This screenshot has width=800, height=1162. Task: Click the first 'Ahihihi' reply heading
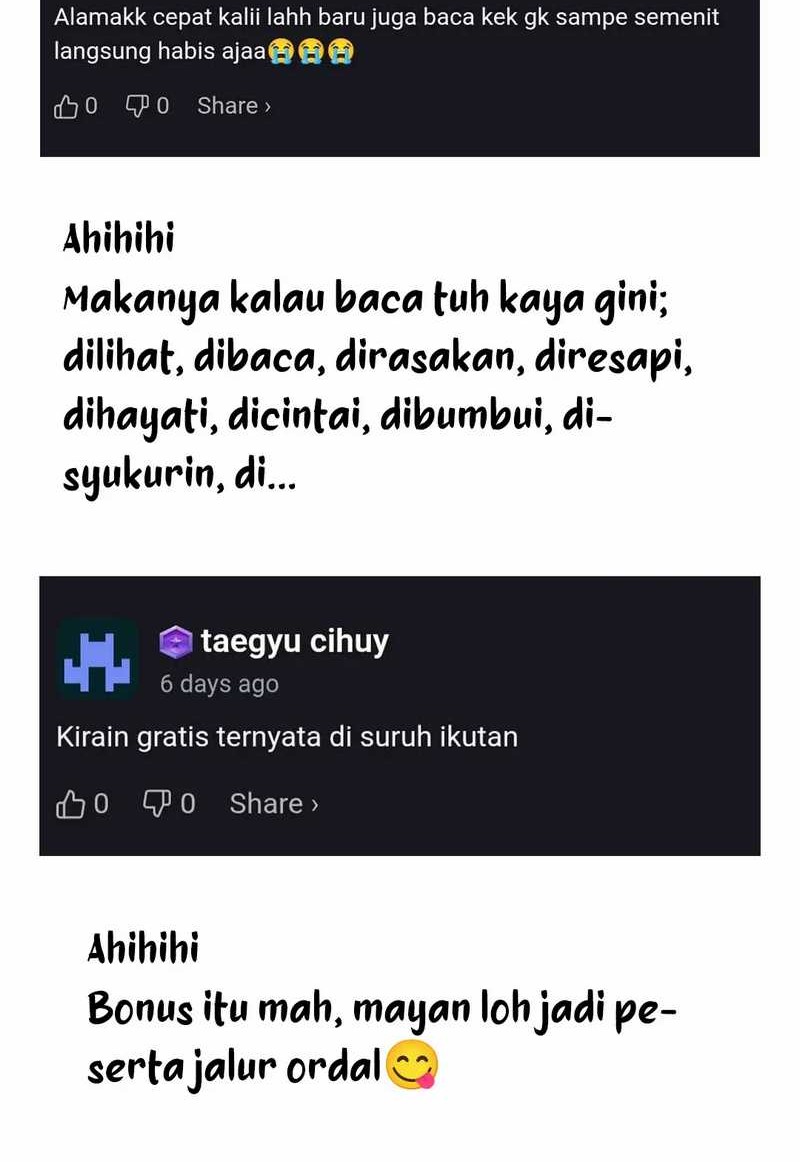[x=119, y=239]
